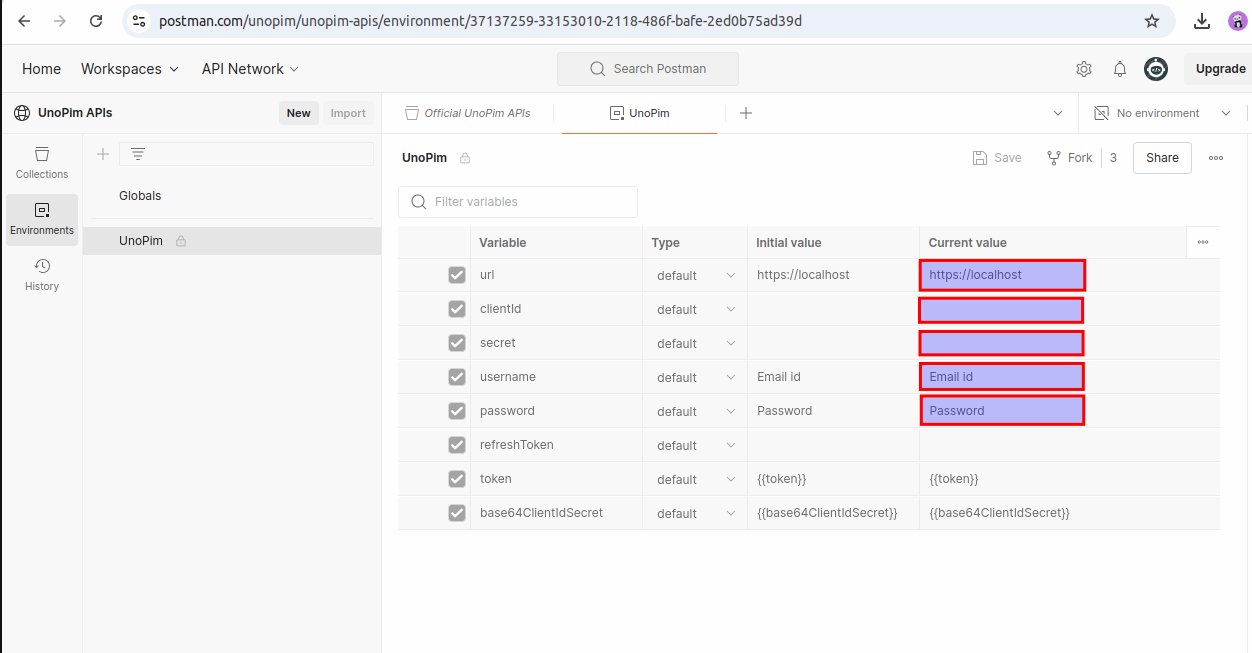Expand the open tabs chevron list
The image size is (1252, 653).
point(1058,113)
